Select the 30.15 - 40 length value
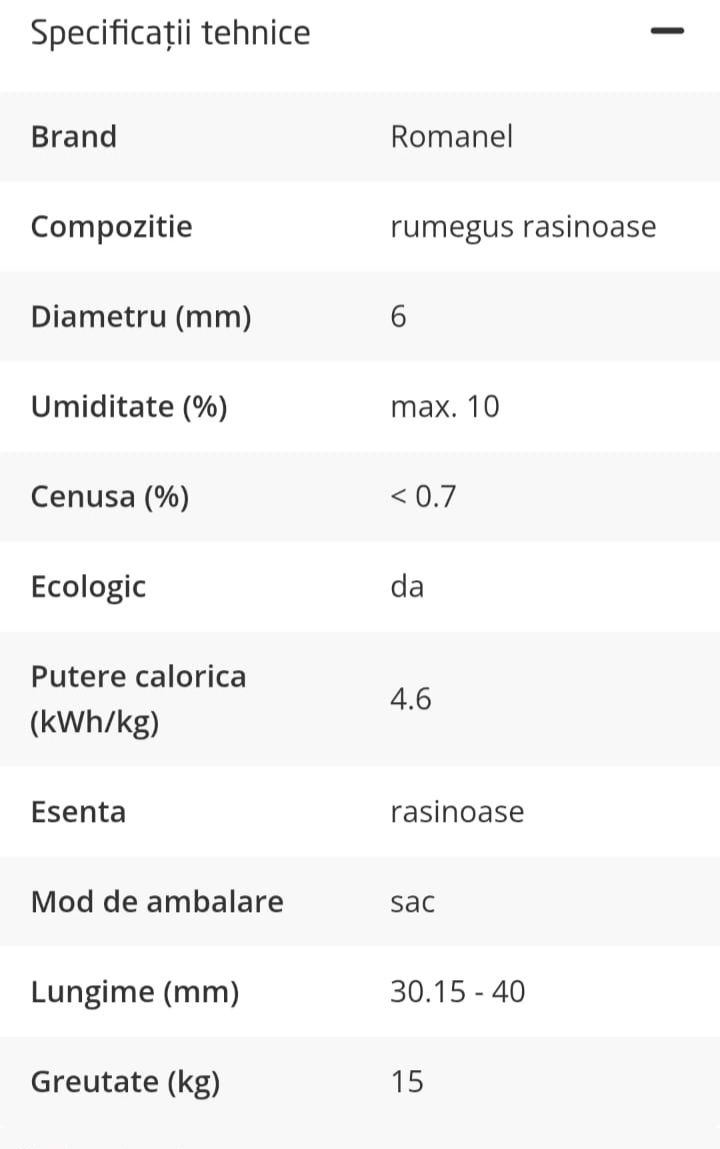 tap(458, 992)
